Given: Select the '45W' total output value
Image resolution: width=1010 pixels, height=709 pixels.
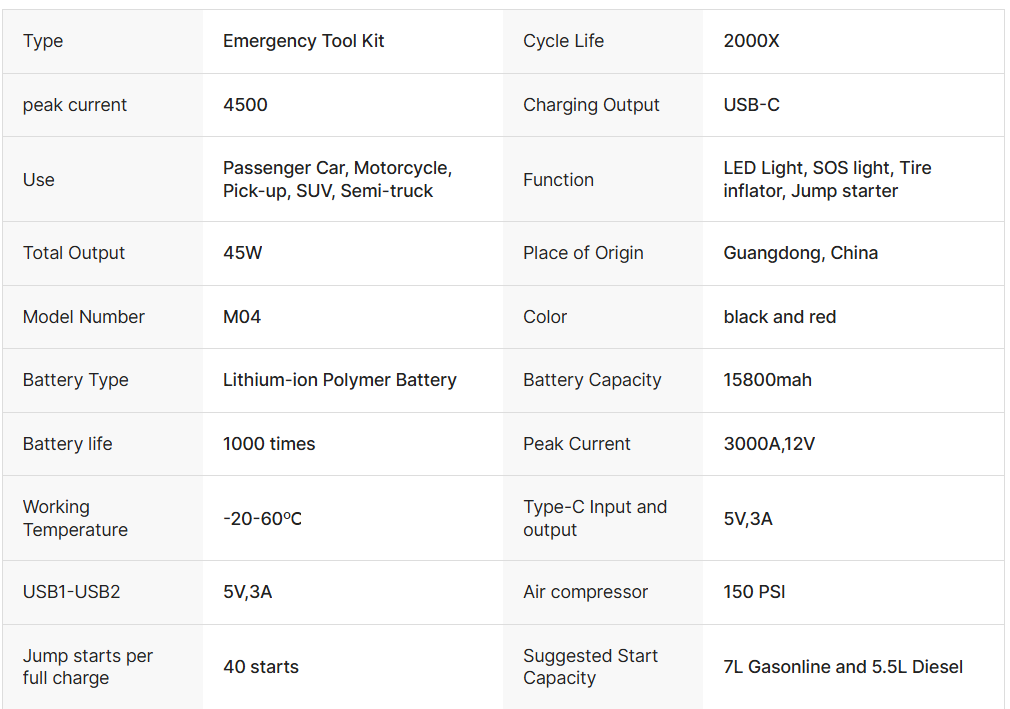Looking at the screenshot, I should (243, 253).
